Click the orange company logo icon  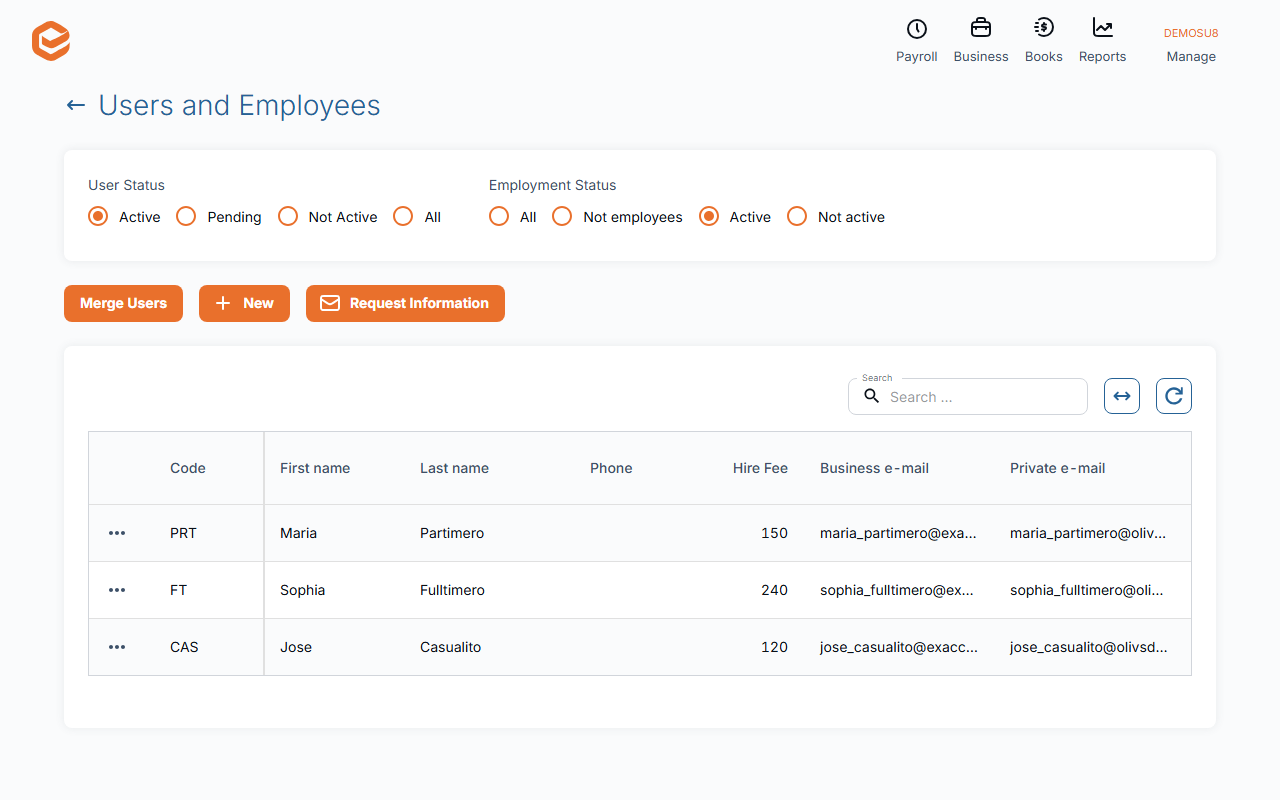tap(51, 41)
